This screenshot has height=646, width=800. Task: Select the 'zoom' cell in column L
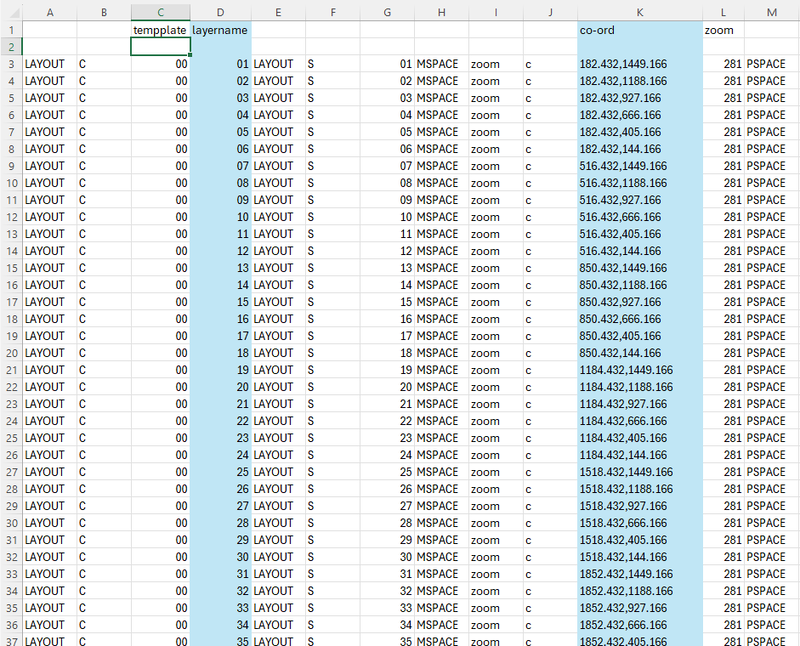pyautogui.click(x=722, y=30)
